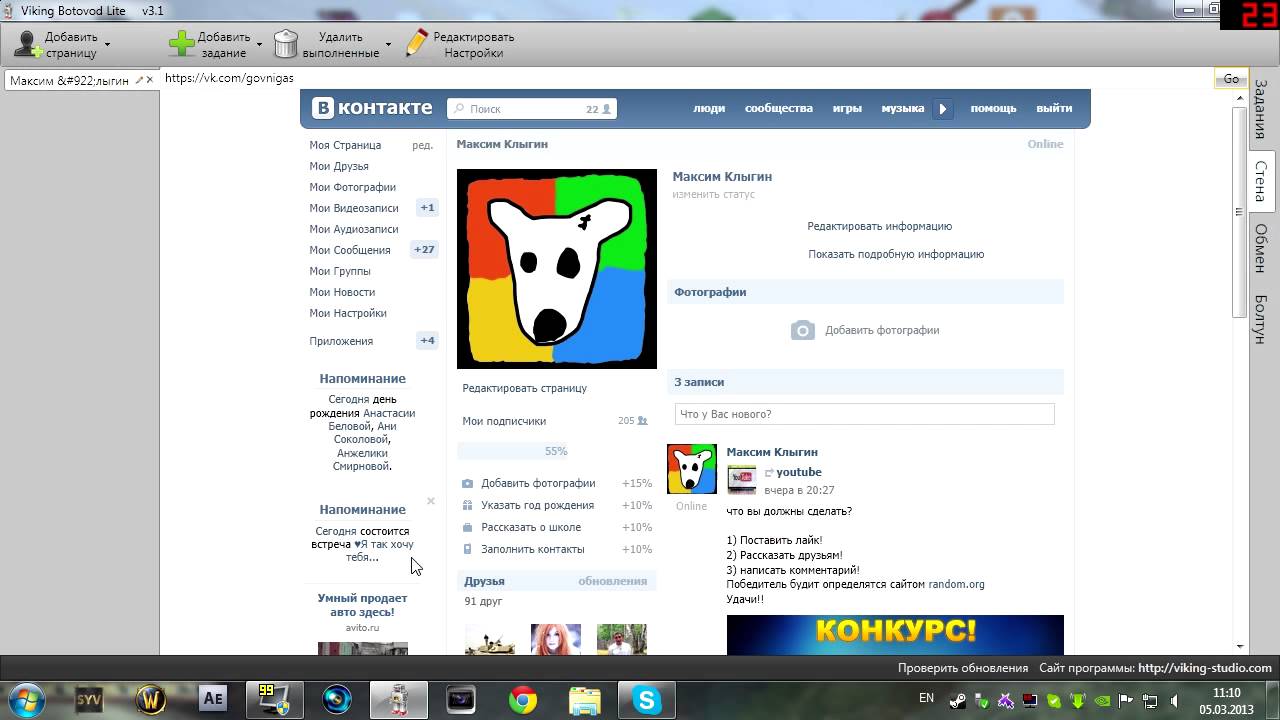Click the large dog profile avatar
The height and width of the screenshot is (720, 1280).
tap(557, 269)
